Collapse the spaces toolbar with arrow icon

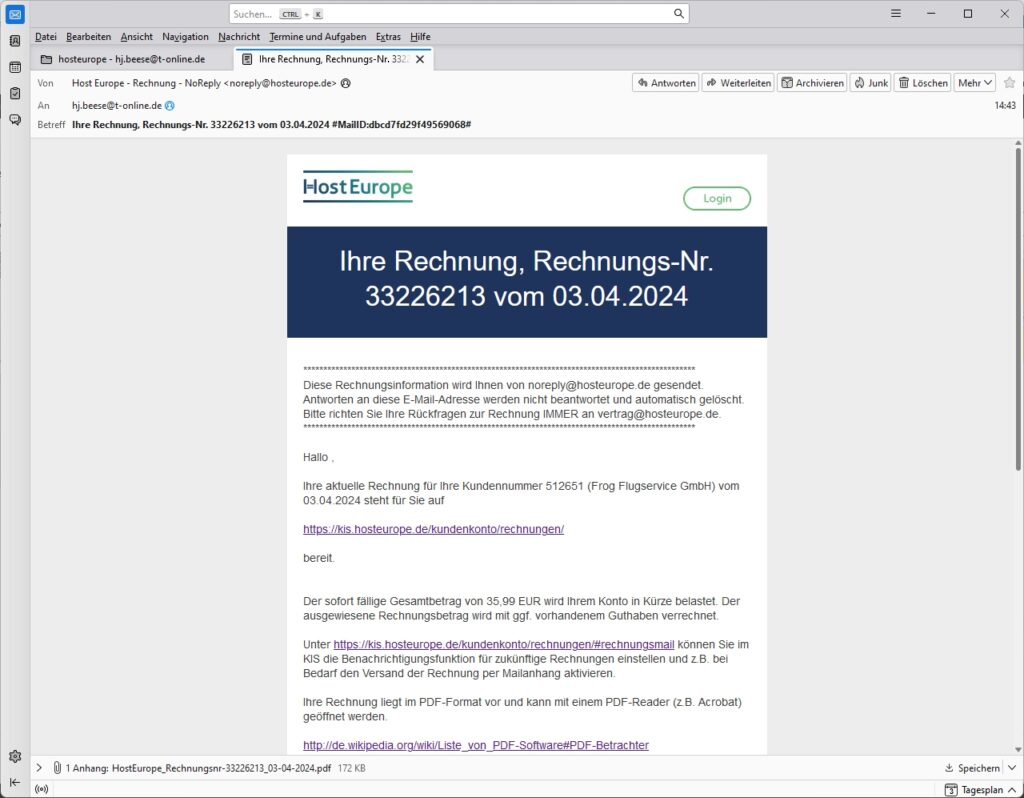[x=15, y=782]
